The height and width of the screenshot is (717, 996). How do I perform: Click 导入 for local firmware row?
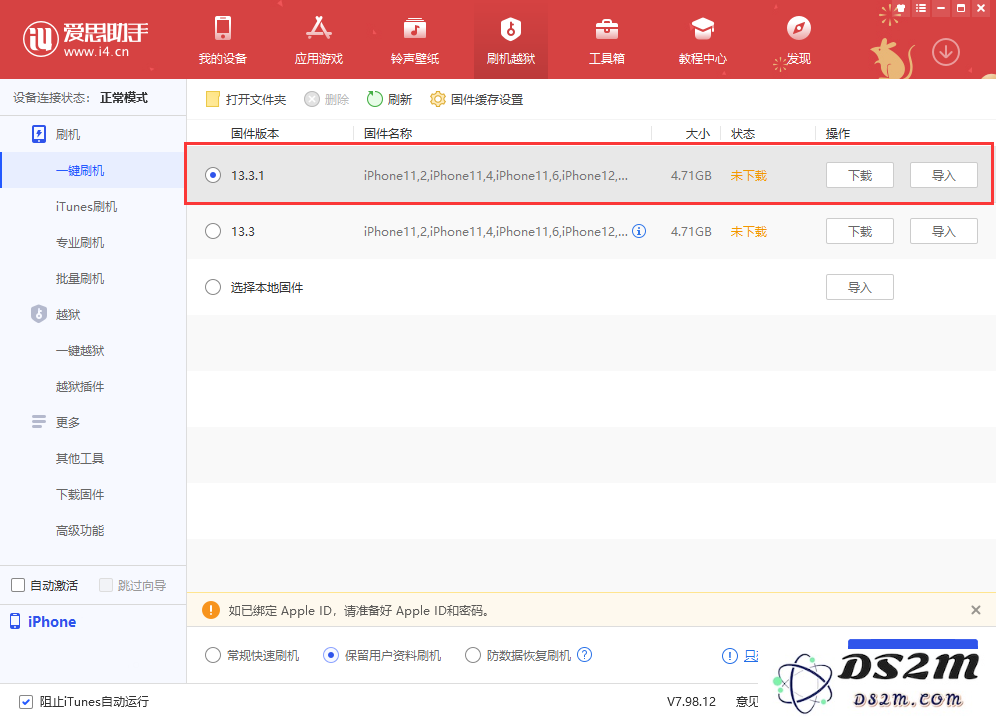[859, 287]
